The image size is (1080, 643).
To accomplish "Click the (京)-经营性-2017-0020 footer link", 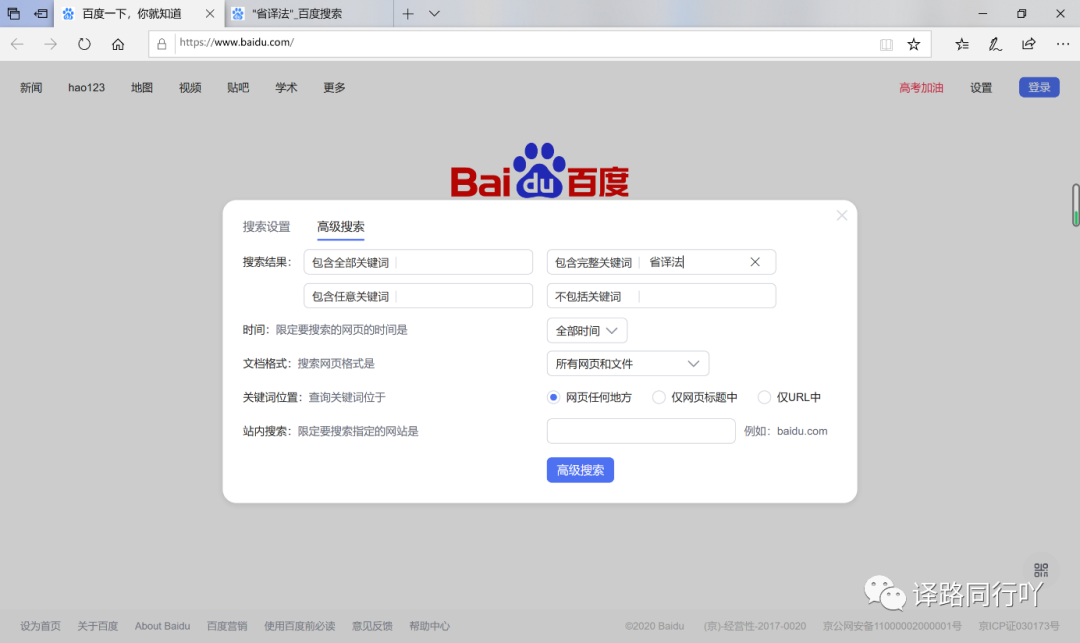I will tap(755, 626).
